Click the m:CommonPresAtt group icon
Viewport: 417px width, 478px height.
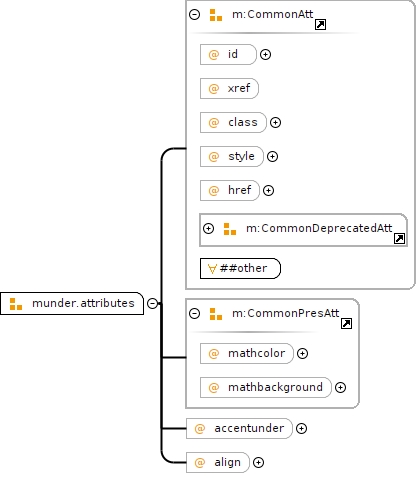pos(216,314)
